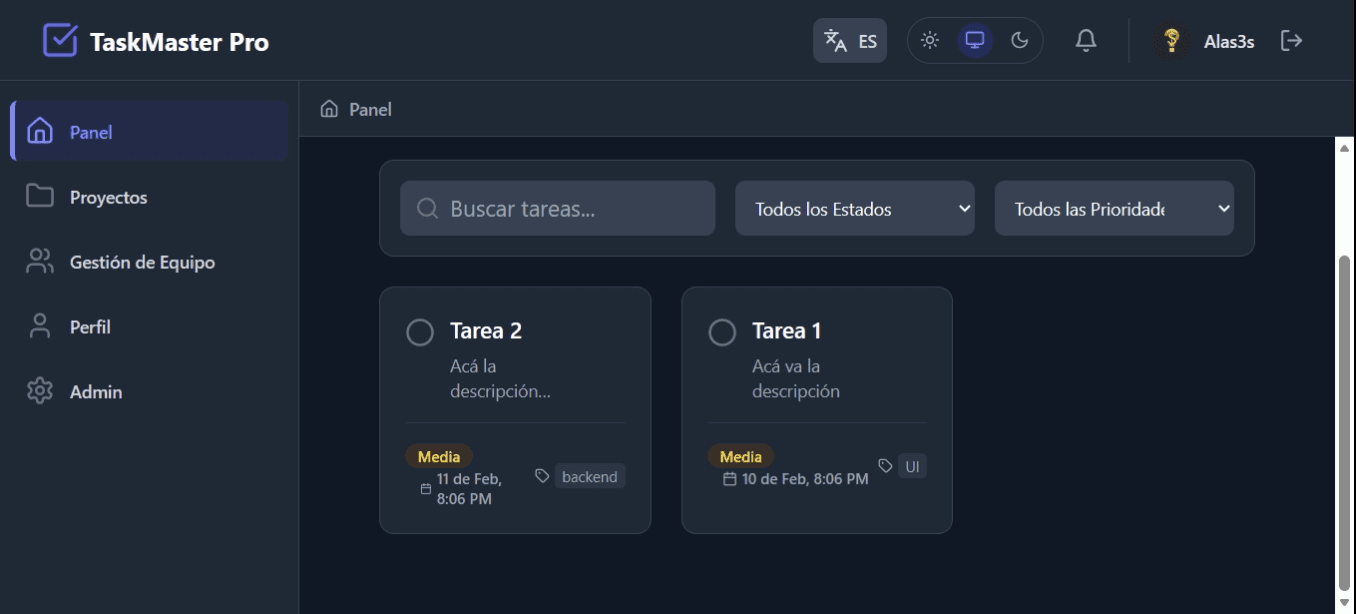Click the magnifier icon in search box
Viewport: 1356px width, 614px height.
tap(427, 208)
